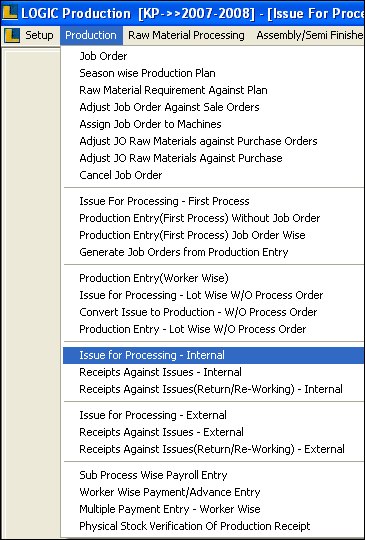Open the Assembly/Semi Finished menu
Image resolution: width=365 pixels, height=540 pixels.
[x=310, y=35]
